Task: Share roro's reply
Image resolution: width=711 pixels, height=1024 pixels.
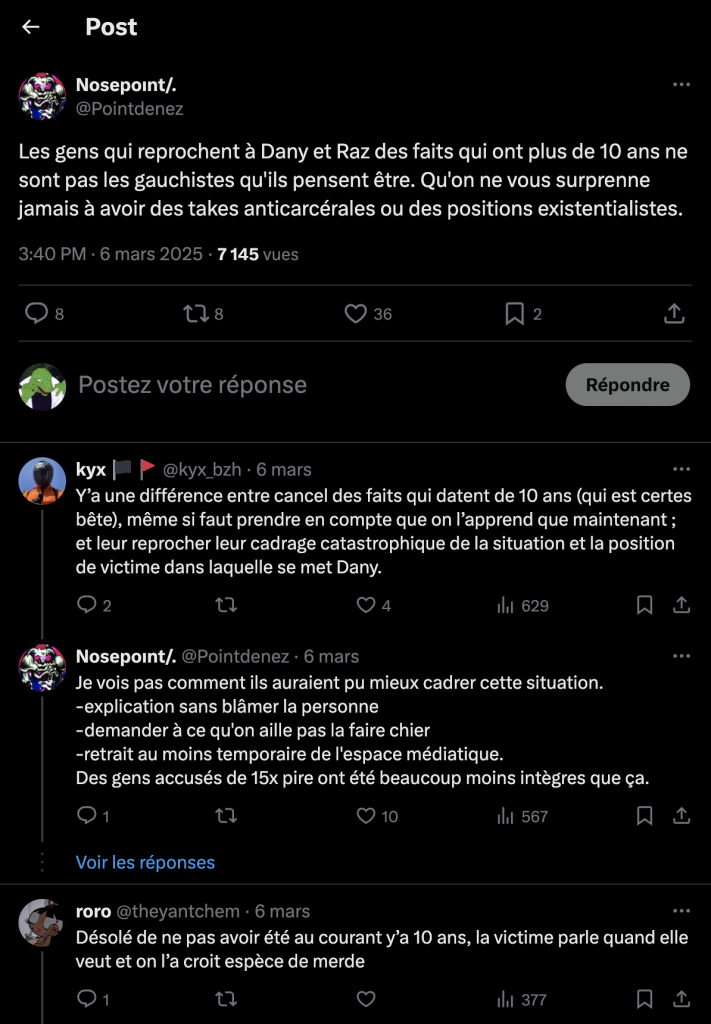Action: [681, 998]
